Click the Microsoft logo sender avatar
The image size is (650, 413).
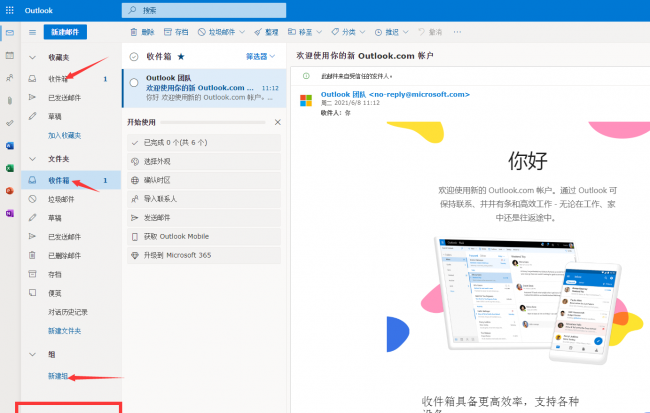click(x=306, y=100)
